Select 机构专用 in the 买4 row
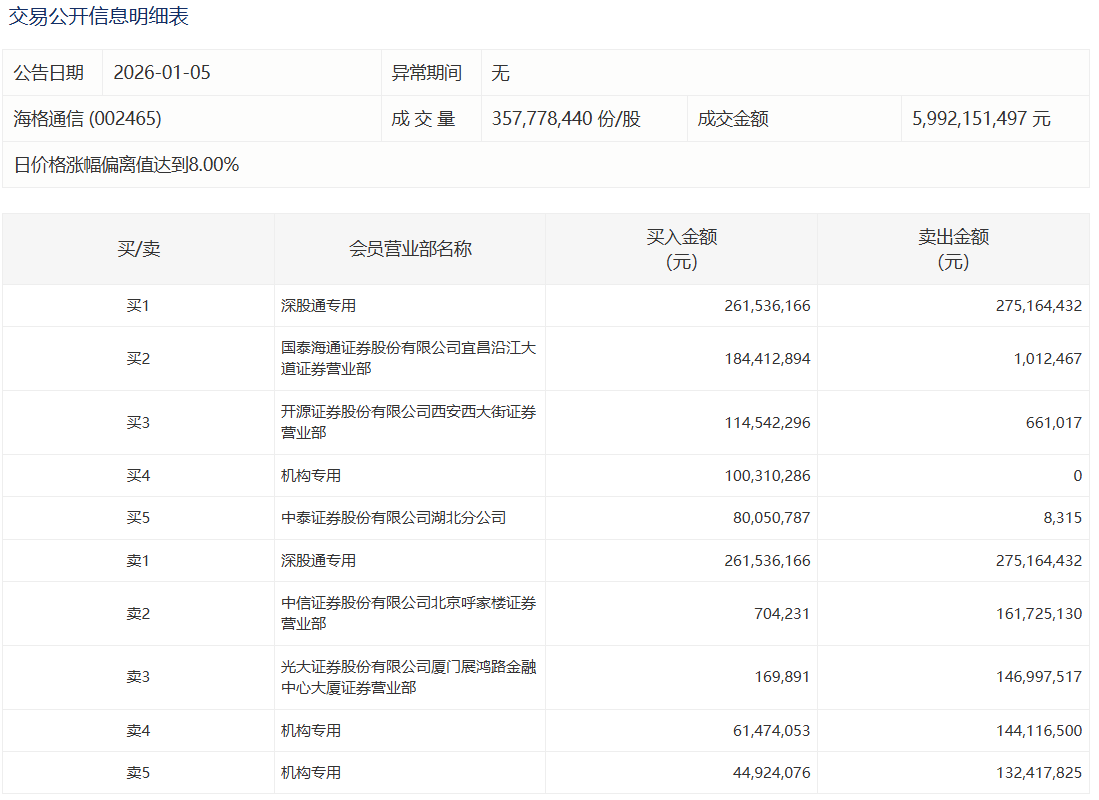This screenshot has width=1099, height=800. 311,476
